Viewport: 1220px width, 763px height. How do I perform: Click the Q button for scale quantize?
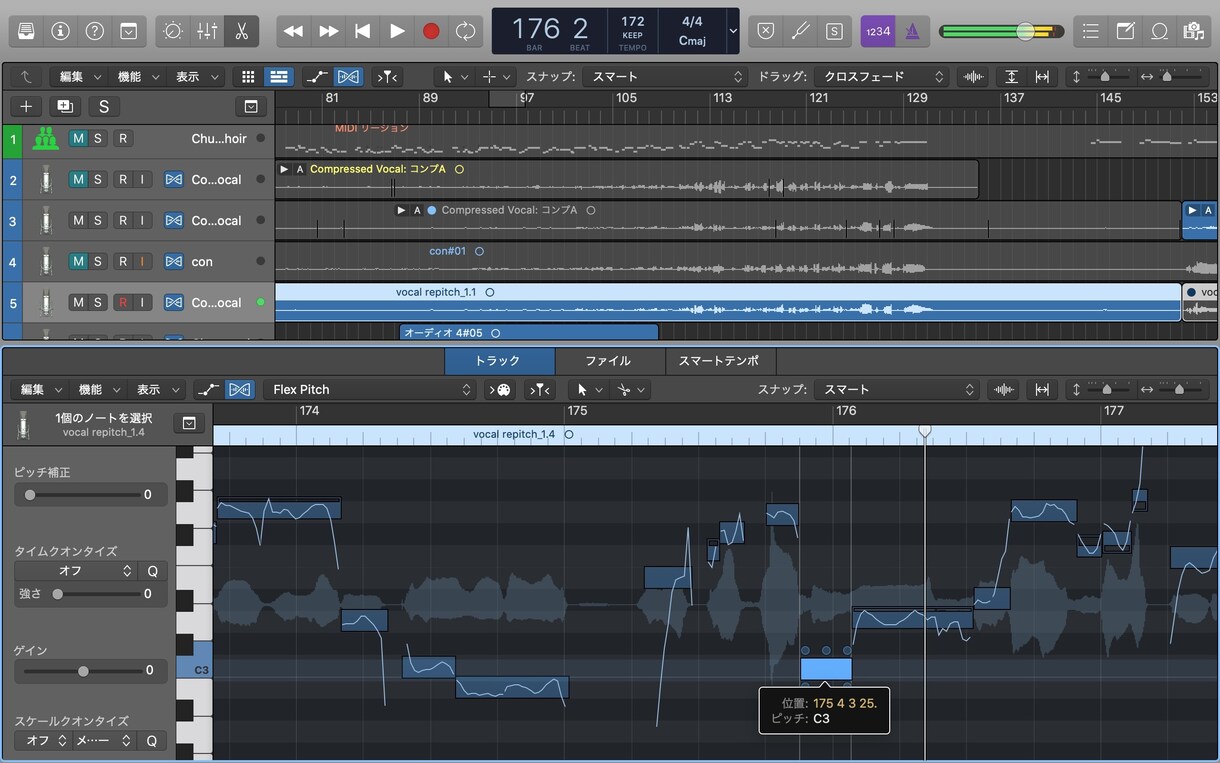153,741
